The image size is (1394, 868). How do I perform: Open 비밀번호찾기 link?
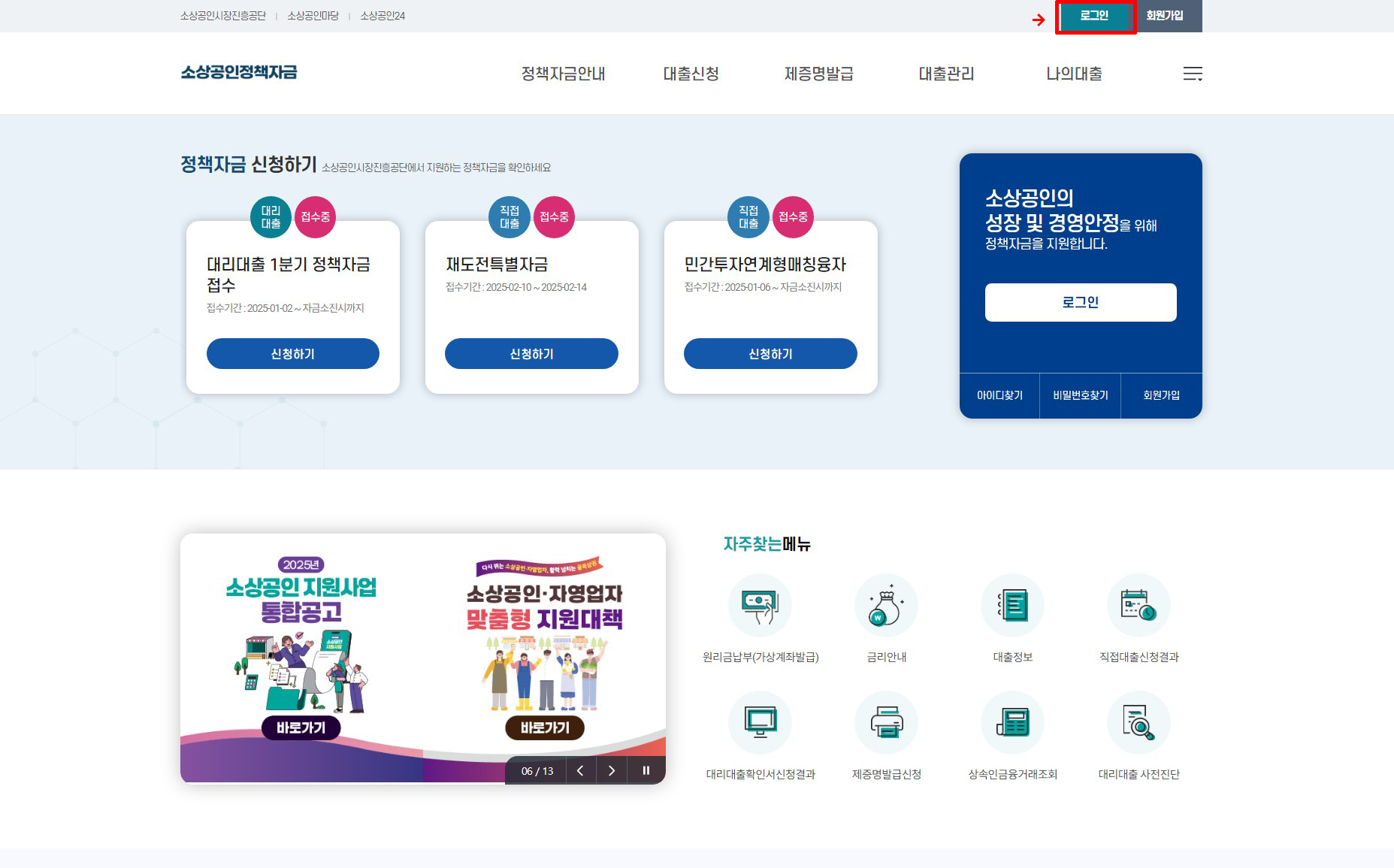click(1081, 395)
